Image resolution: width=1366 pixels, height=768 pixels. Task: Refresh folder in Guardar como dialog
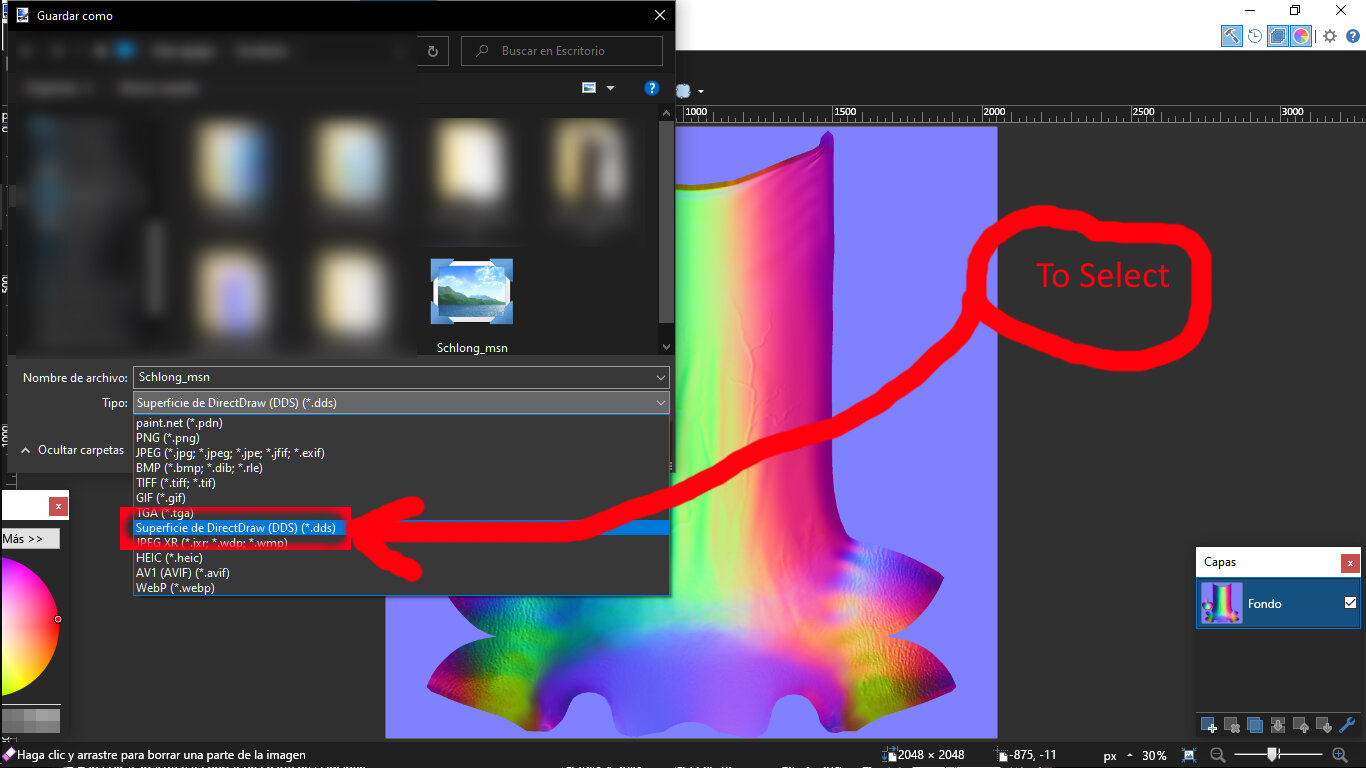tap(432, 51)
